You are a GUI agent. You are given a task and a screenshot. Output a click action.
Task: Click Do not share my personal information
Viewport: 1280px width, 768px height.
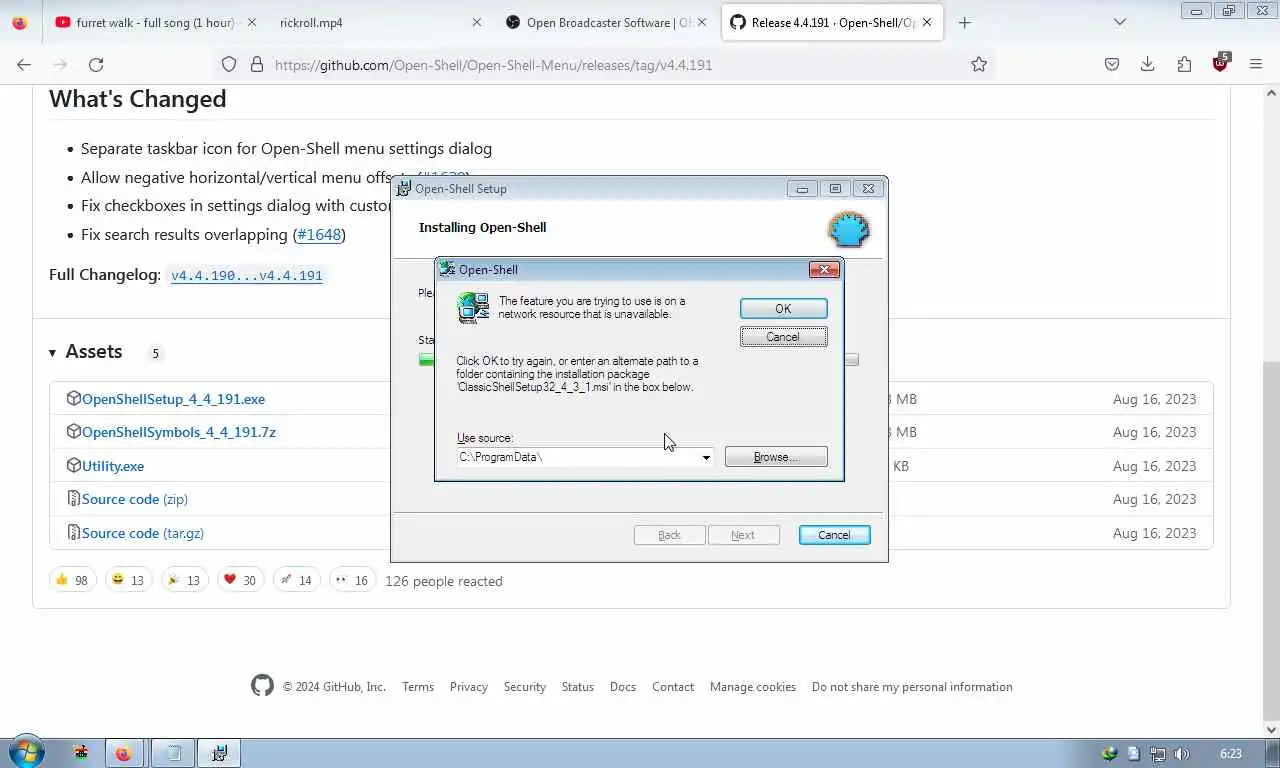point(912,687)
